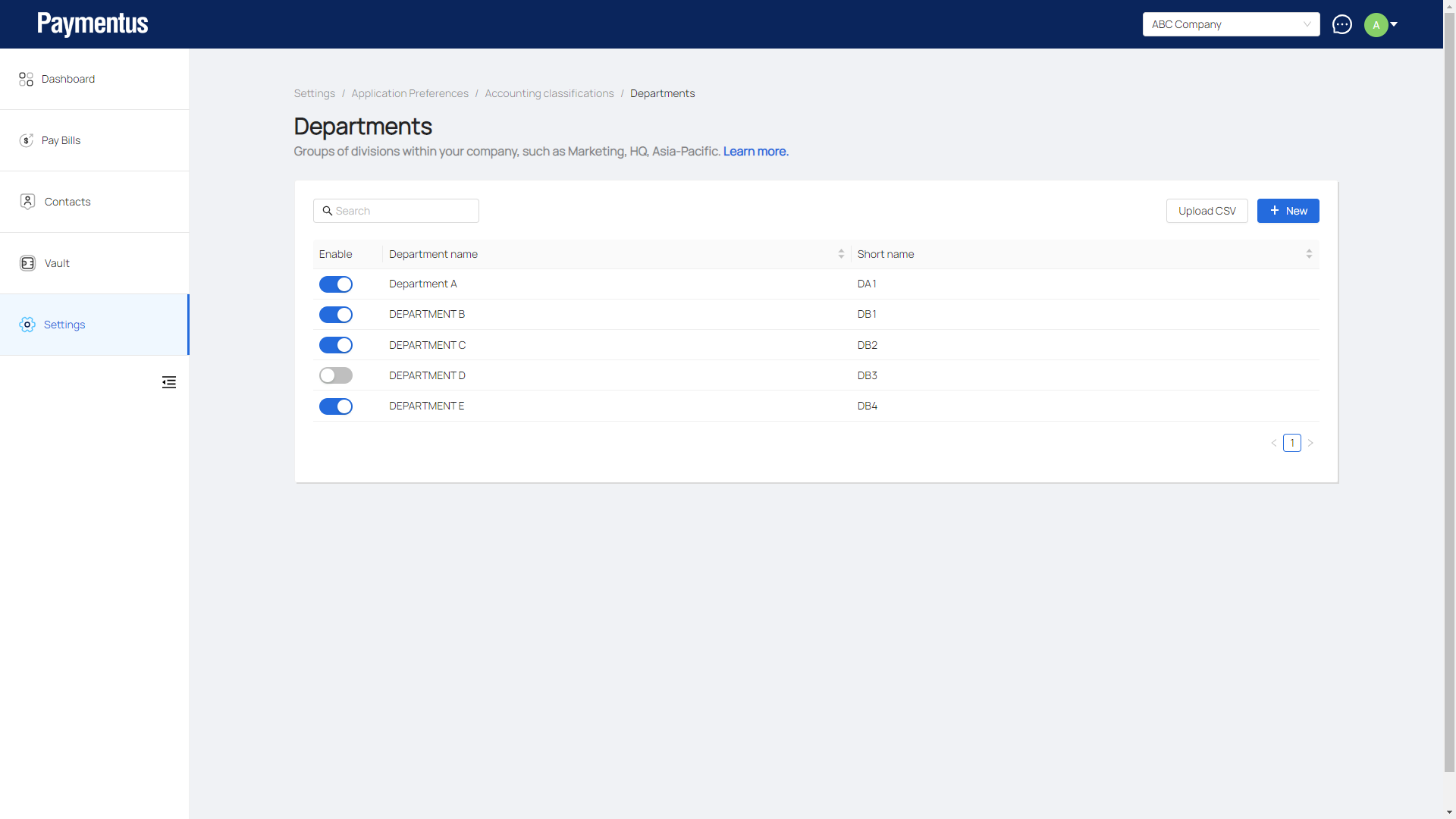The height and width of the screenshot is (819, 1456).
Task: Enable the DEPARTMENT D toggle
Action: [335, 375]
